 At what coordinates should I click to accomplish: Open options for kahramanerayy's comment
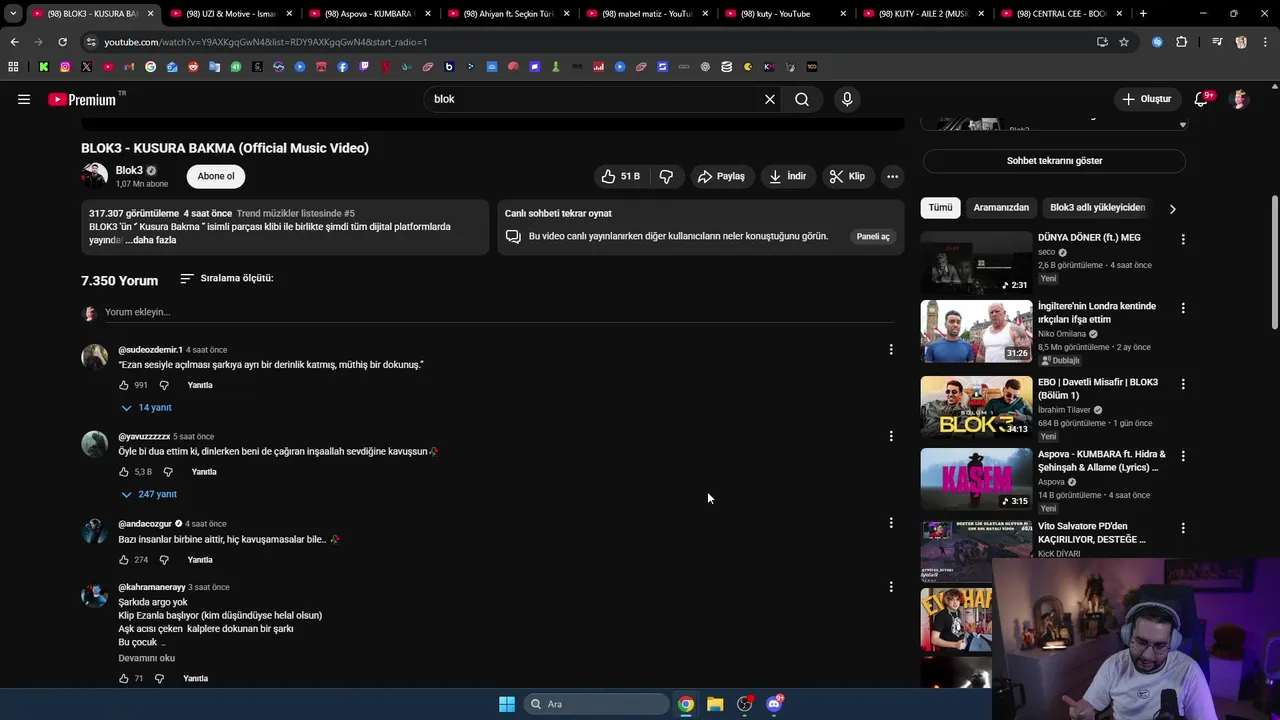click(891, 587)
